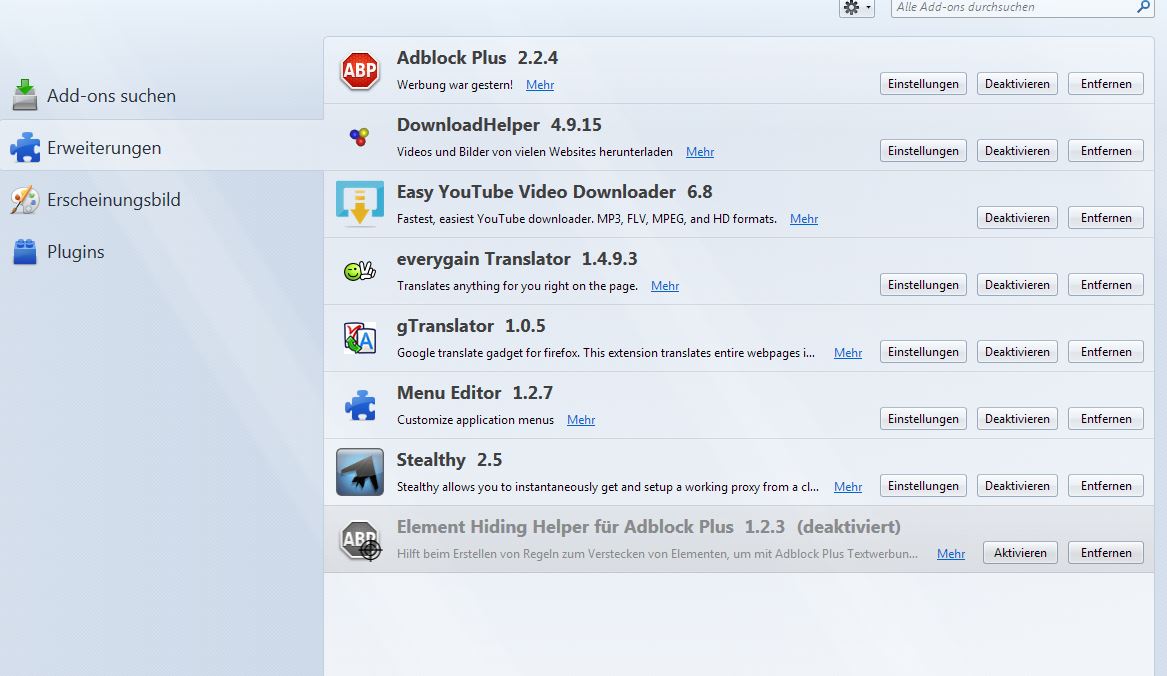Deactivate the Stealthy extension
1167x676 pixels.
[x=1017, y=485]
